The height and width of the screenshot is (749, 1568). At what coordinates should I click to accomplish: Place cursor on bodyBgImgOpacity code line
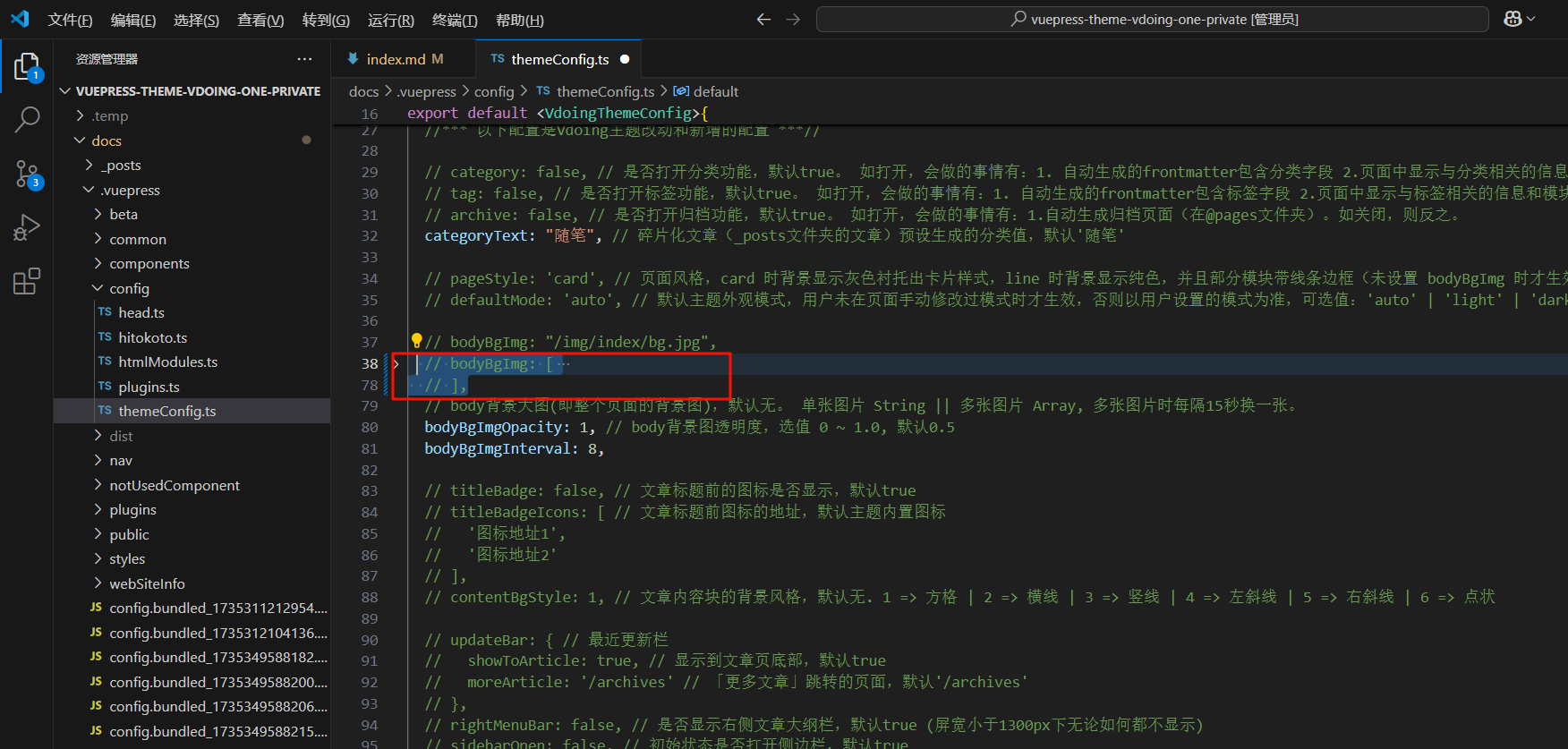point(689,427)
